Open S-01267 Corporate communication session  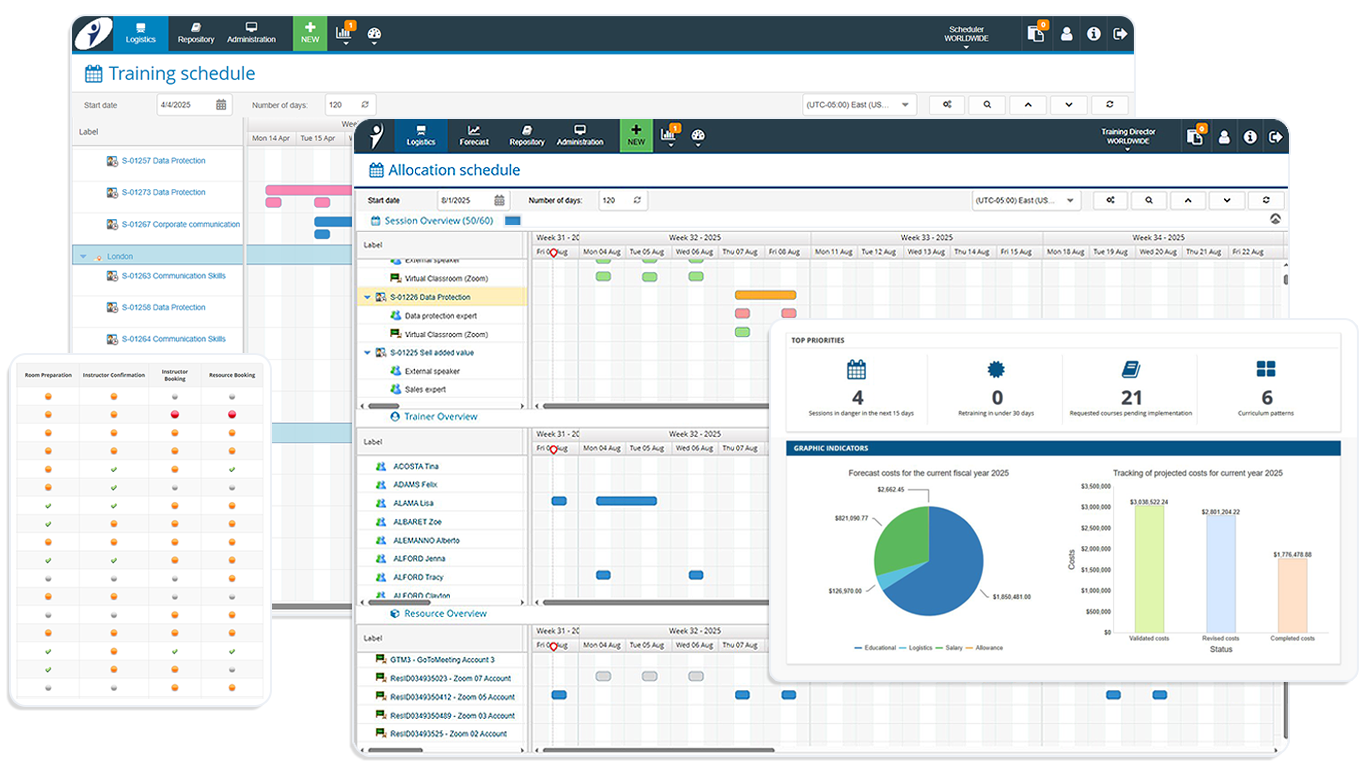click(181, 224)
